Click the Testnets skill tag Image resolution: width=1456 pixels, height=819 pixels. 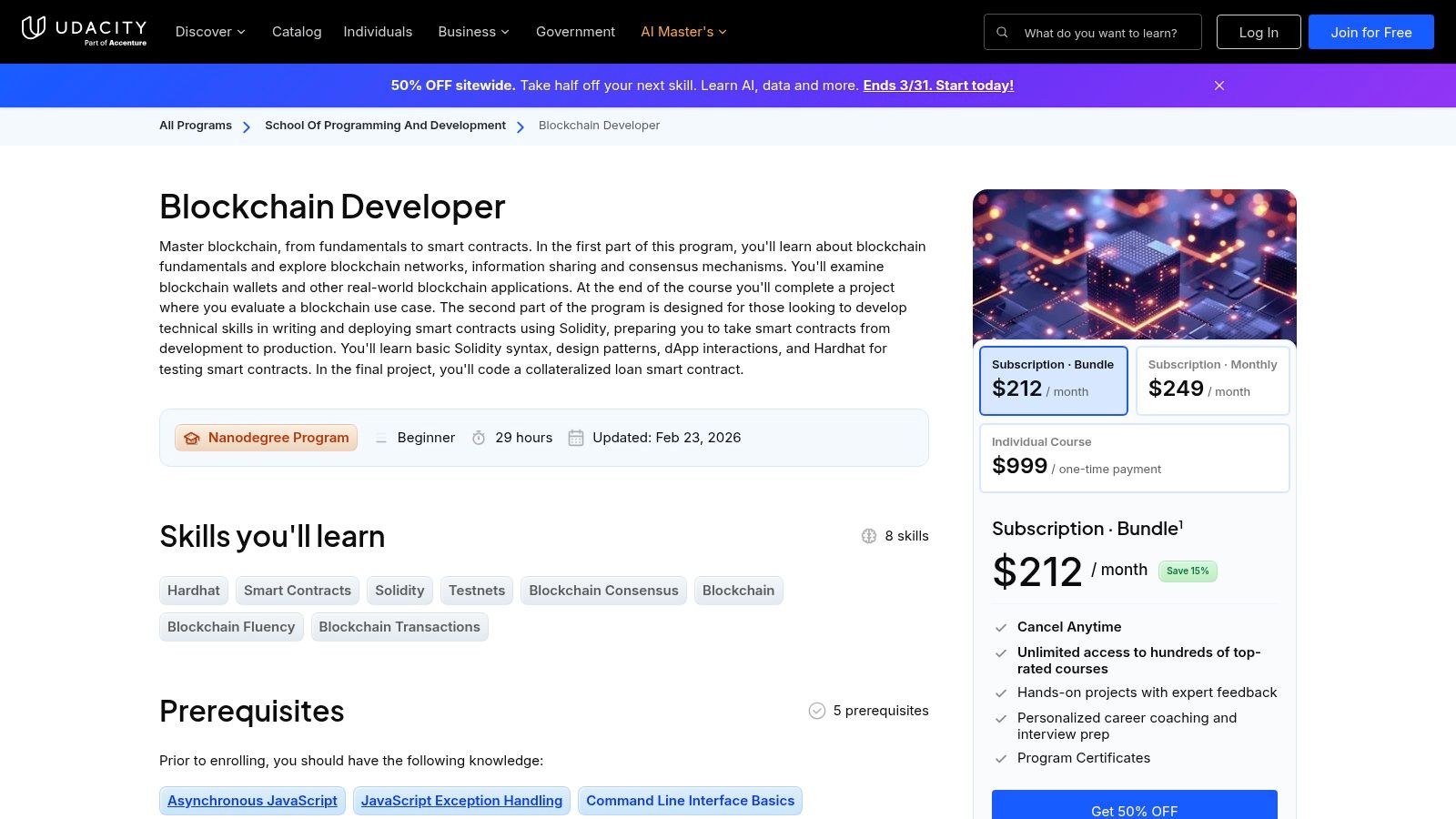[x=477, y=591]
